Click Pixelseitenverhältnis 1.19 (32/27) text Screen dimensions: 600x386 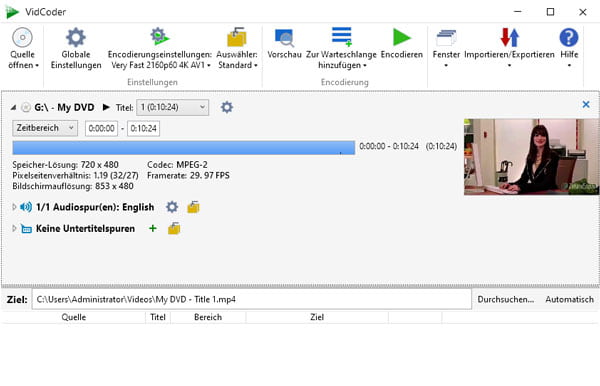(75, 176)
